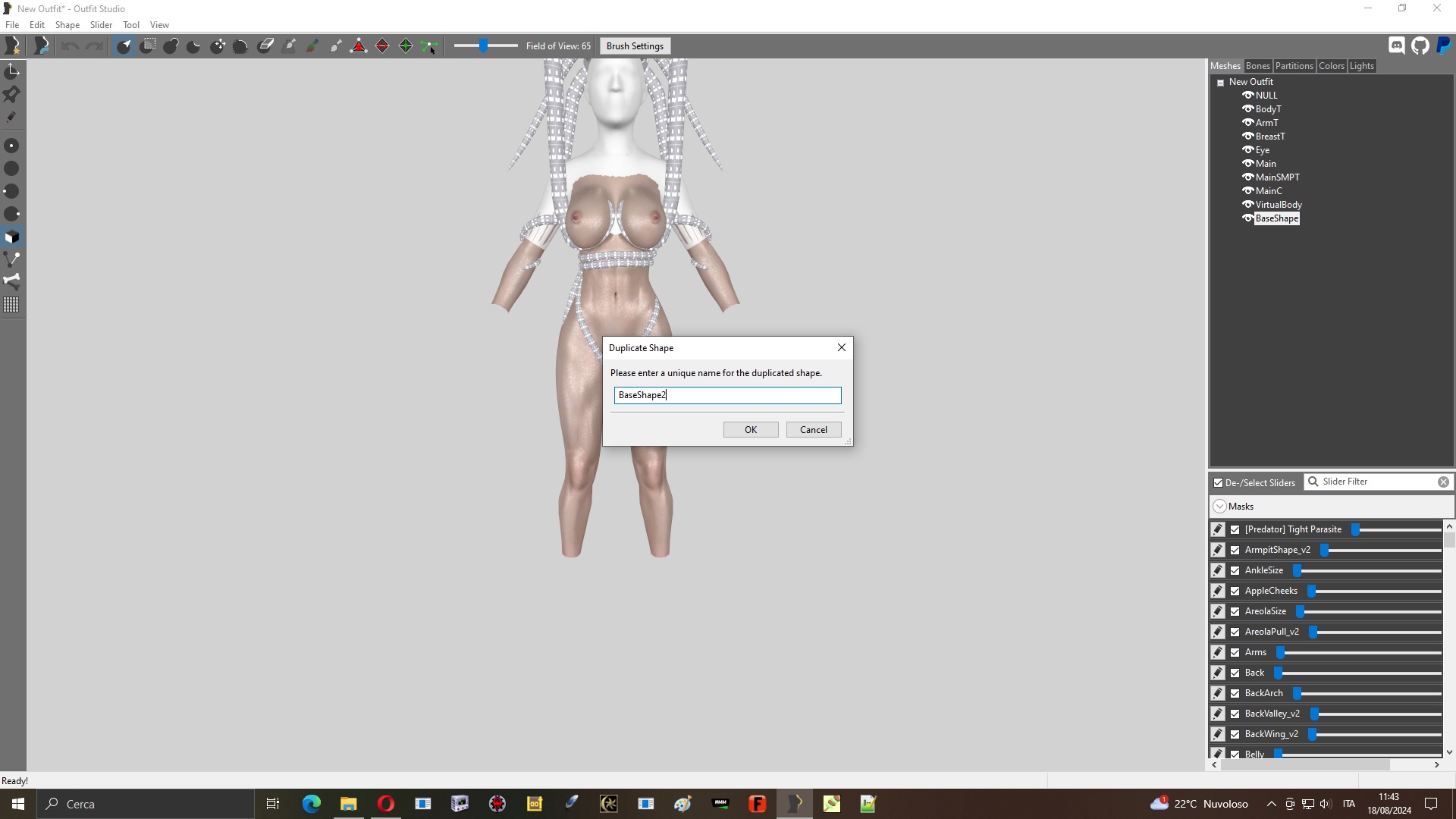Toggle visibility of MainSMPT mesh
This screenshot has width=1456, height=819.
(x=1247, y=177)
